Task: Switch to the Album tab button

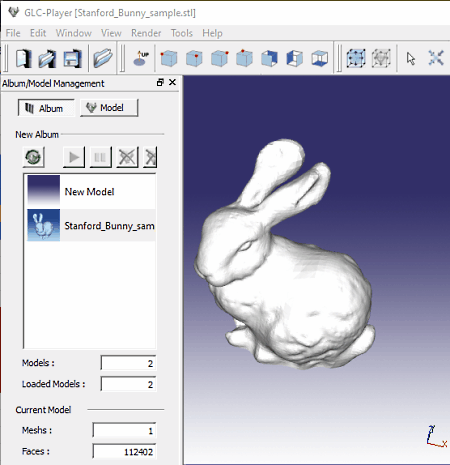Action: click(x=46, y=108)
